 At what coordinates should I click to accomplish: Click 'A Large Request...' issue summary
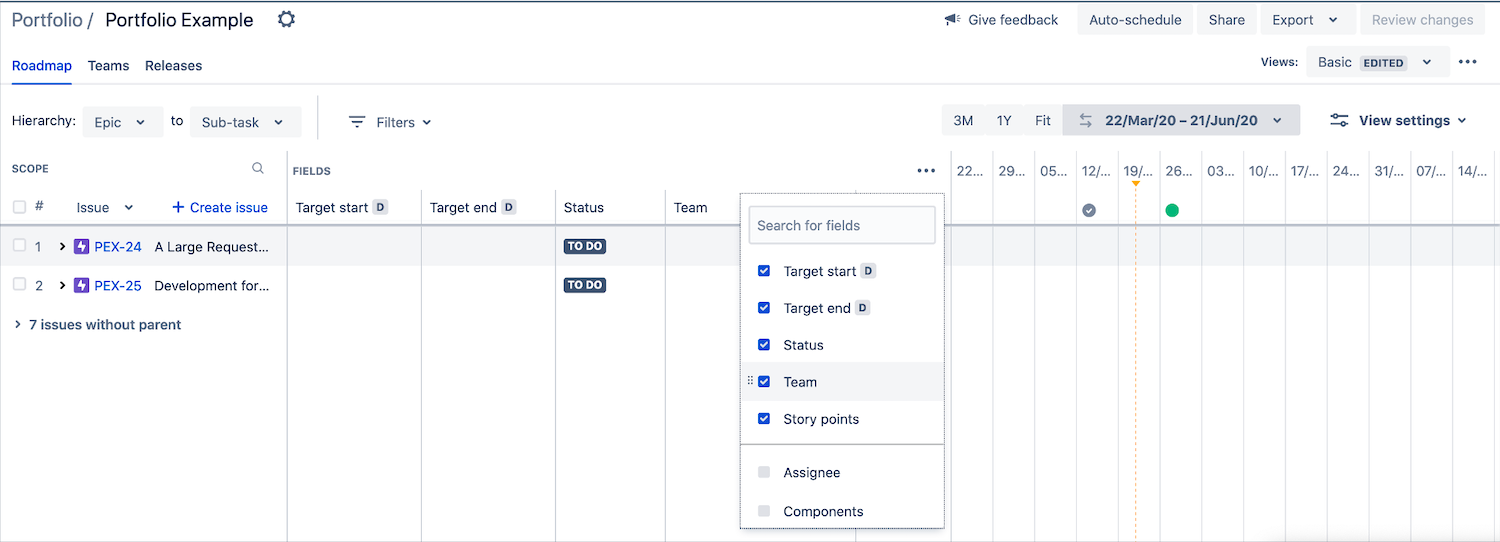212,246
